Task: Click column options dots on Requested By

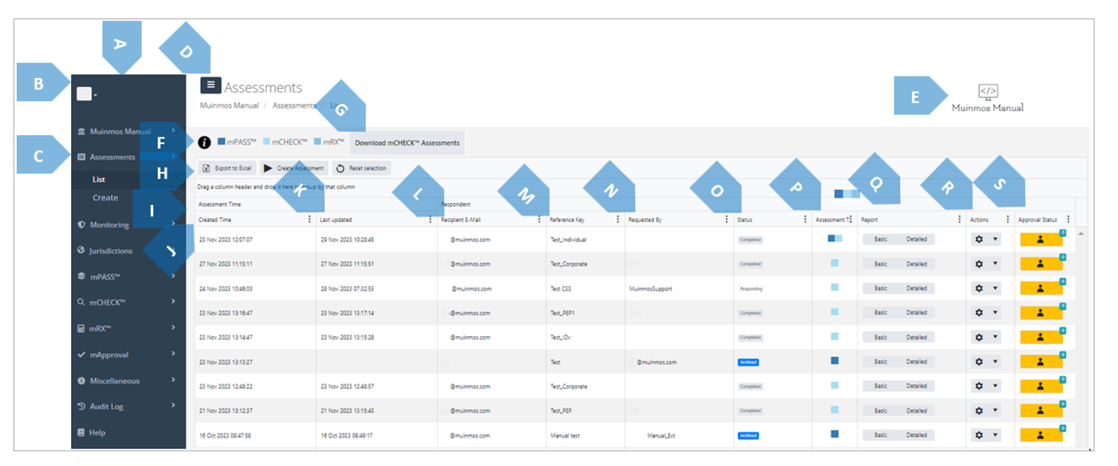Action: (726, 219)
